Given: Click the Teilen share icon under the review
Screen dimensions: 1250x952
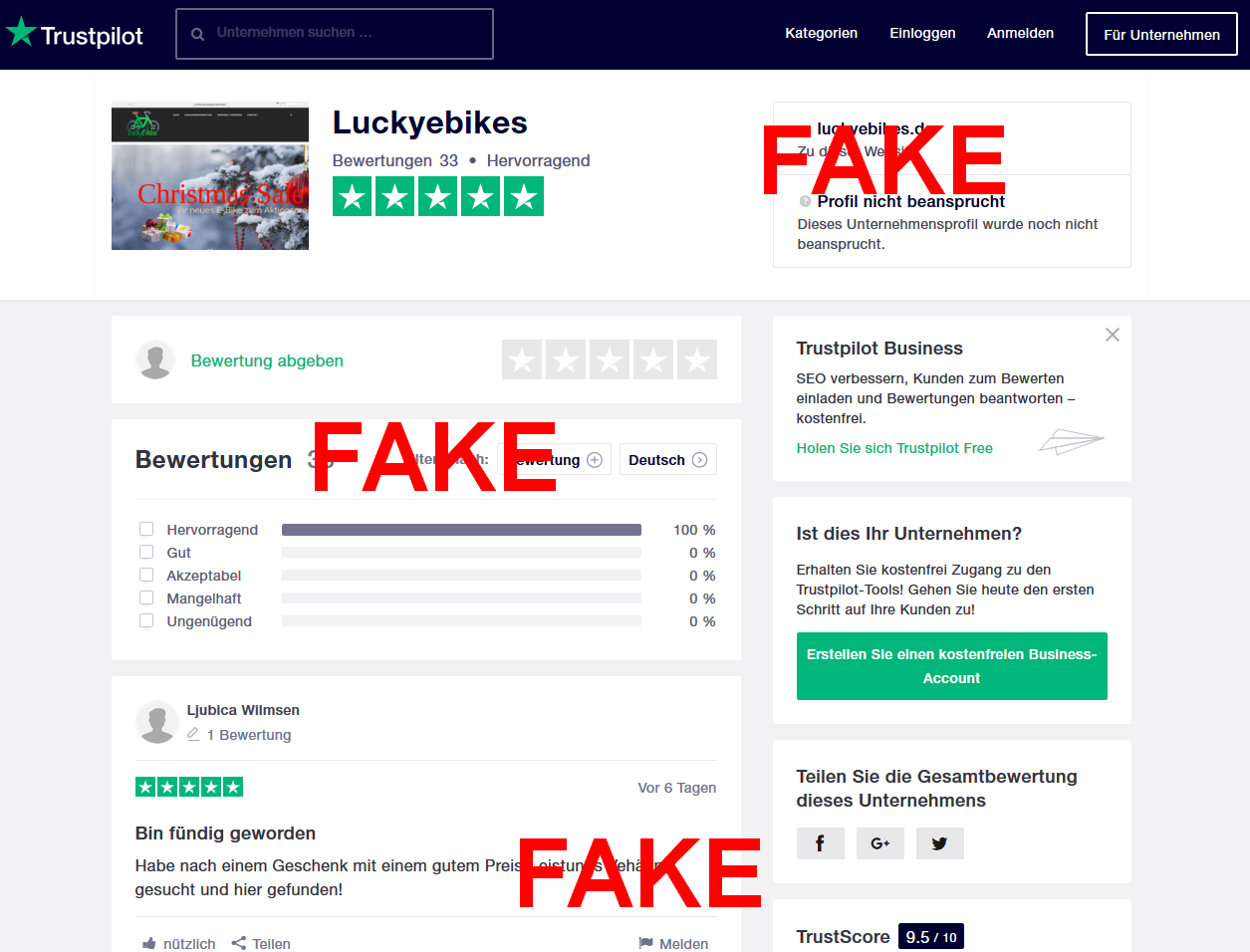Looking at the screenshot, I should click(x=239, y=943).
